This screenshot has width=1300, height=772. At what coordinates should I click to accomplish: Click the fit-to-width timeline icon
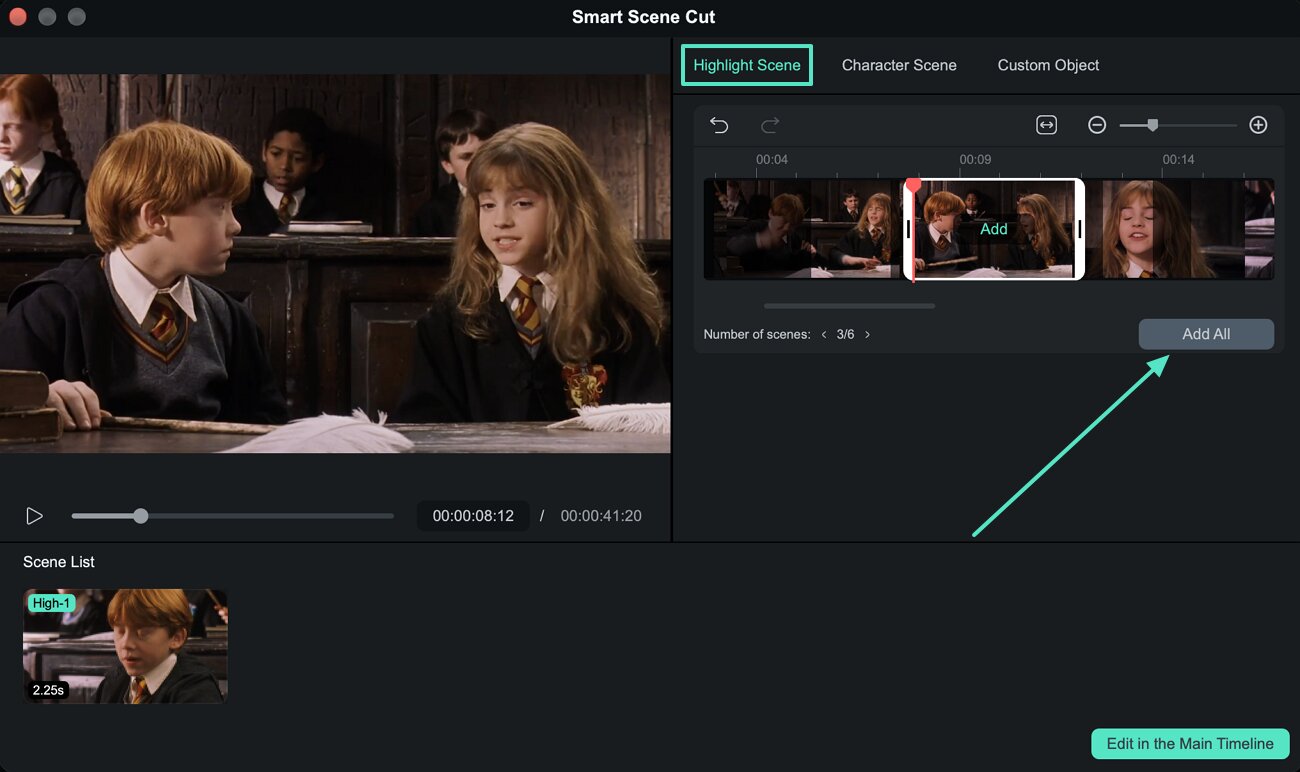(1046, 125)
